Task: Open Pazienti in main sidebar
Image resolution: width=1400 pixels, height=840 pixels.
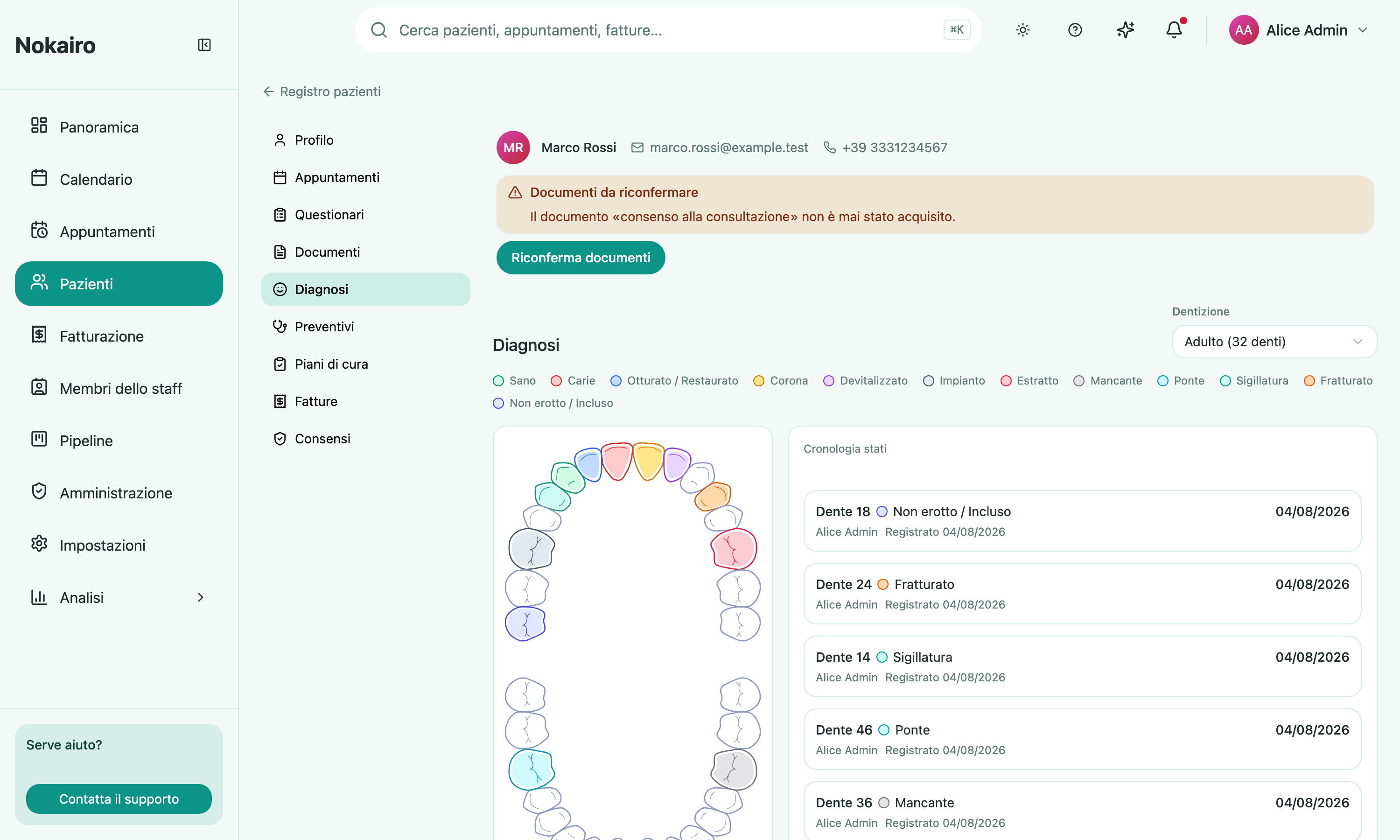Action: (119, 284)
